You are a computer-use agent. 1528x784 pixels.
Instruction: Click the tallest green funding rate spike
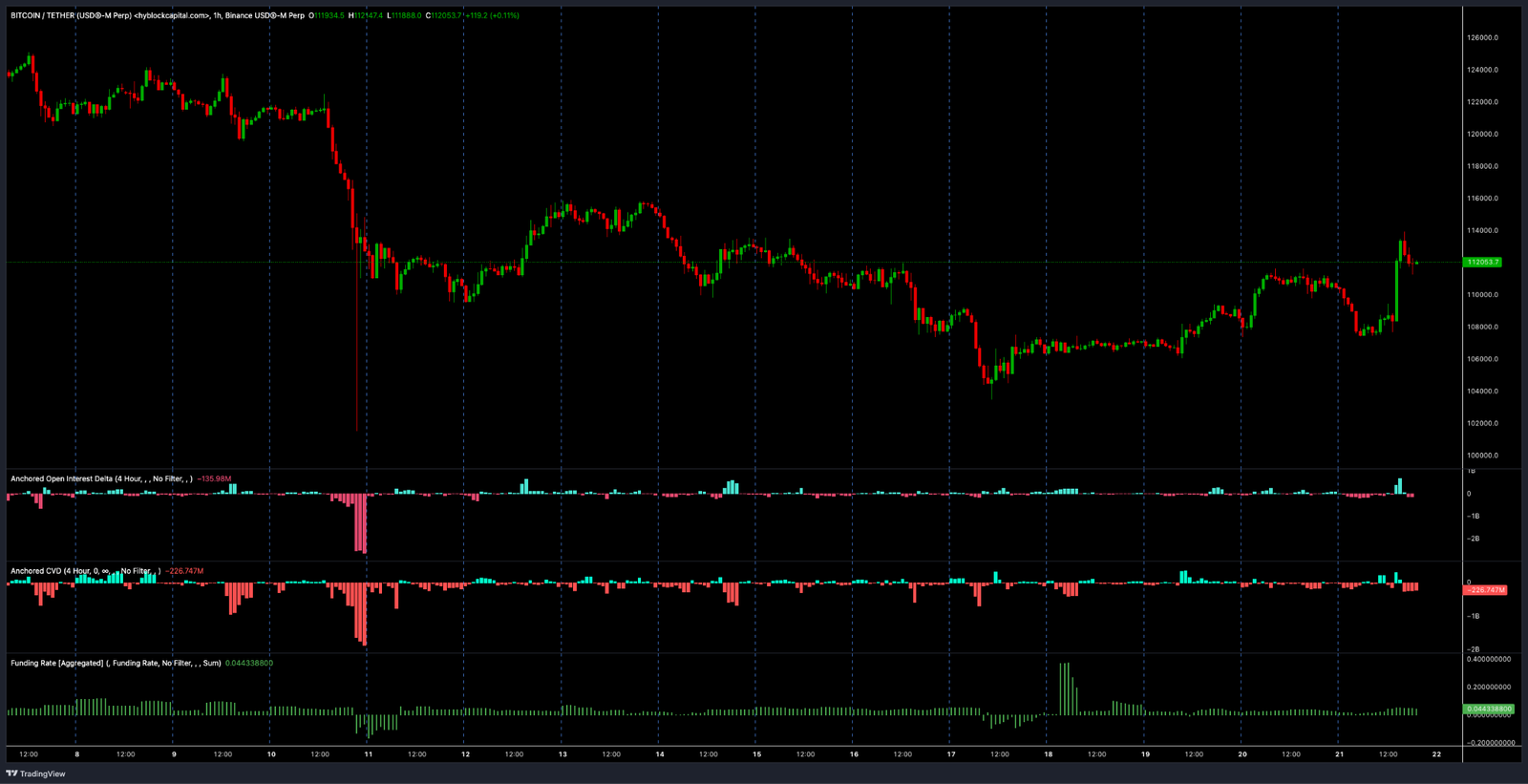coord(1064,688)
